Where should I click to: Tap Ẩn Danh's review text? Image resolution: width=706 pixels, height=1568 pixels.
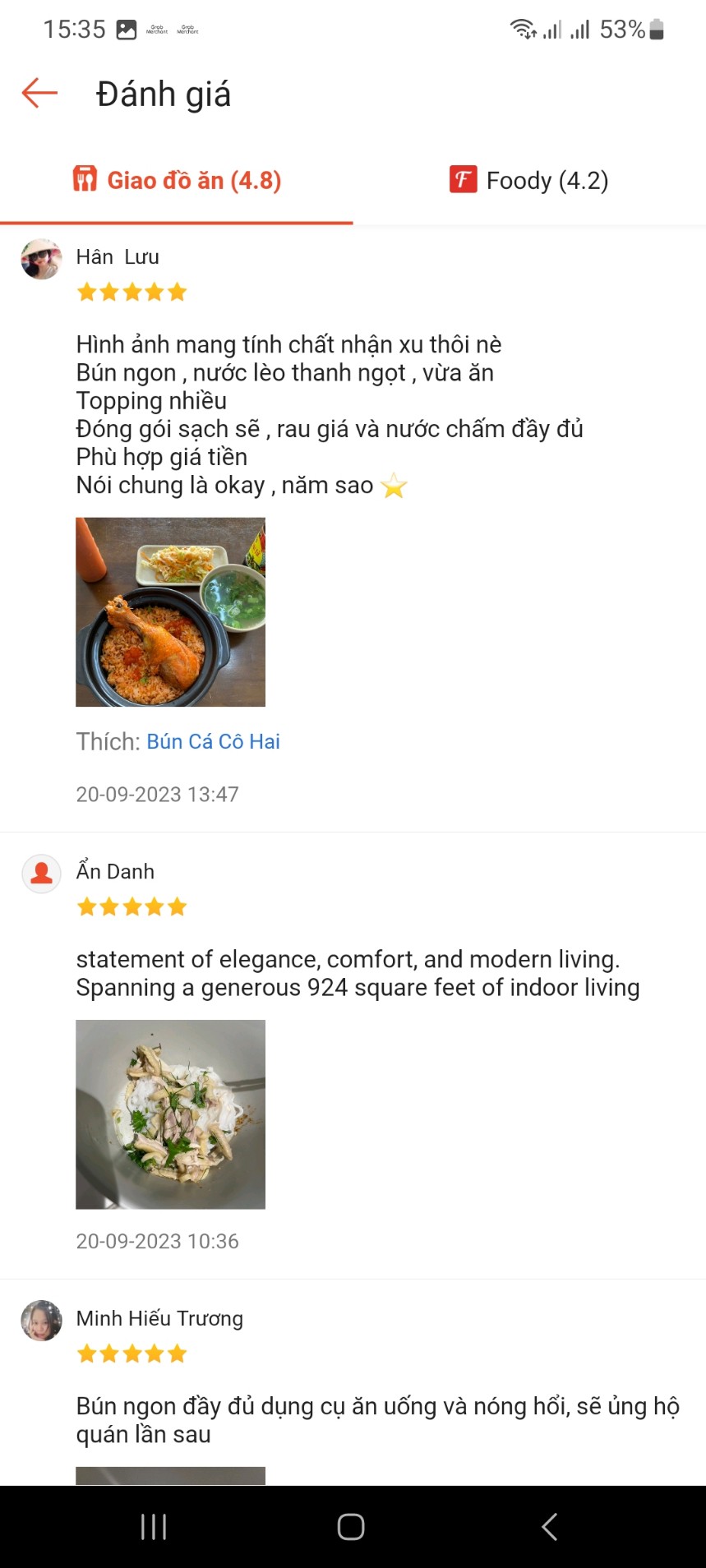pos(358,973)
